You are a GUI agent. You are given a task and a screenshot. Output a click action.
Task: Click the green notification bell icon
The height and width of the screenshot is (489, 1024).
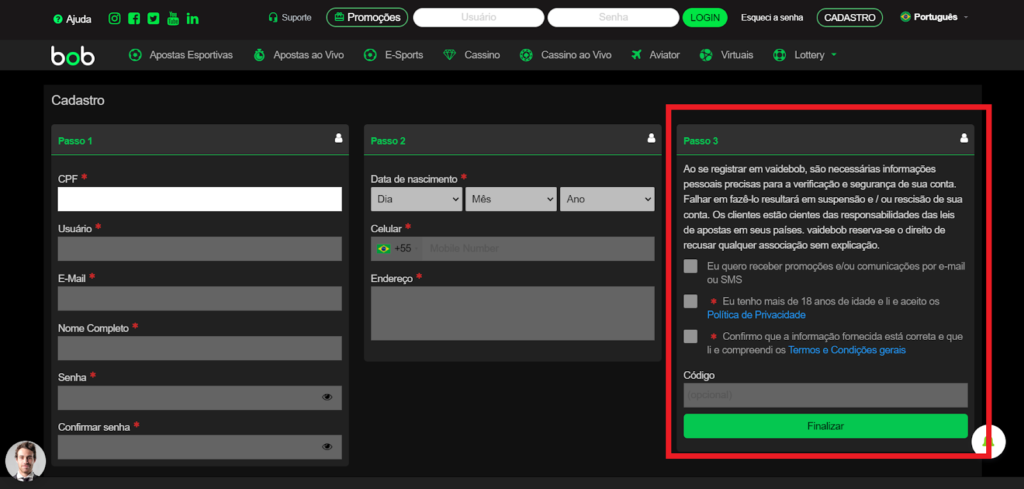pyautogui.click(x=988, y=441)
